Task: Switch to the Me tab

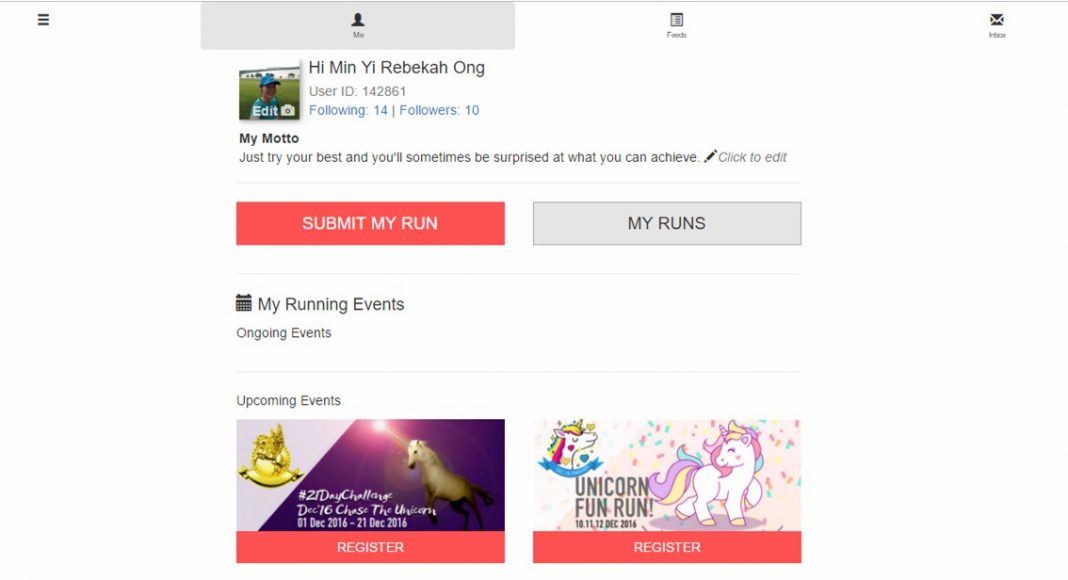Action: [x=358, y=25]
